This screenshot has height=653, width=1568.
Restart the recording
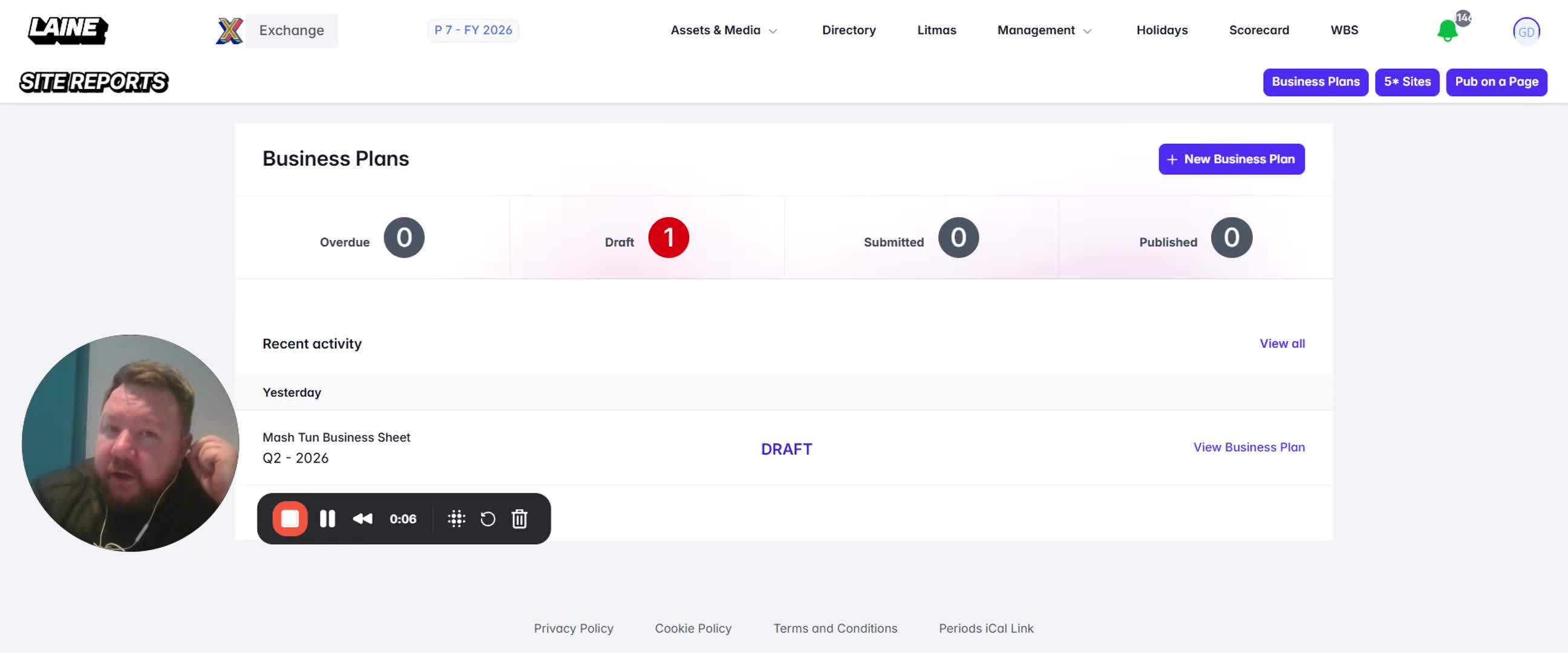click(x=488, y=519)
